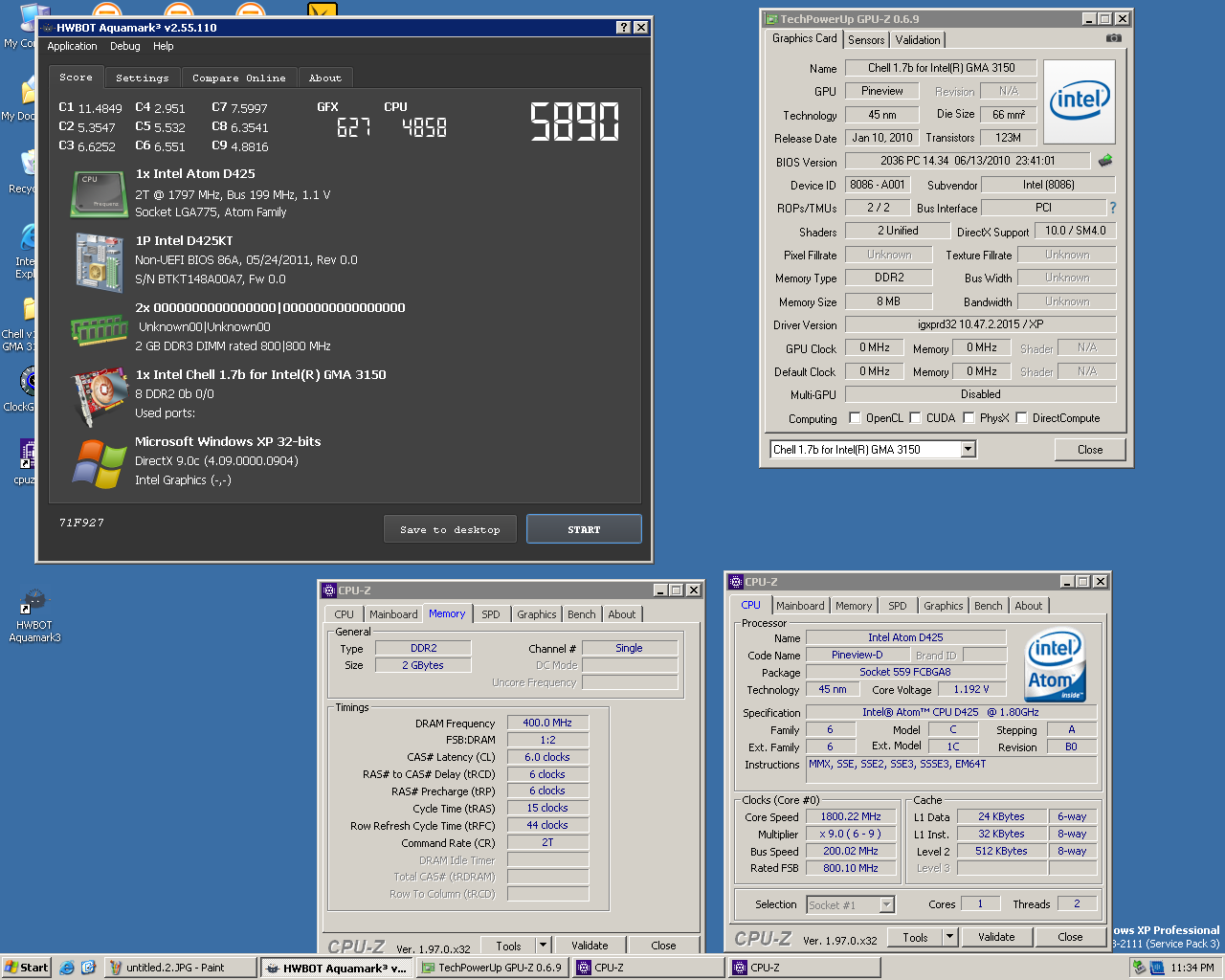Viewport: 1225px width, 980px height.
Task: Click the Core Speed value 1800.22 MHz
Action: pyautogui.click(x=851, y=817)
